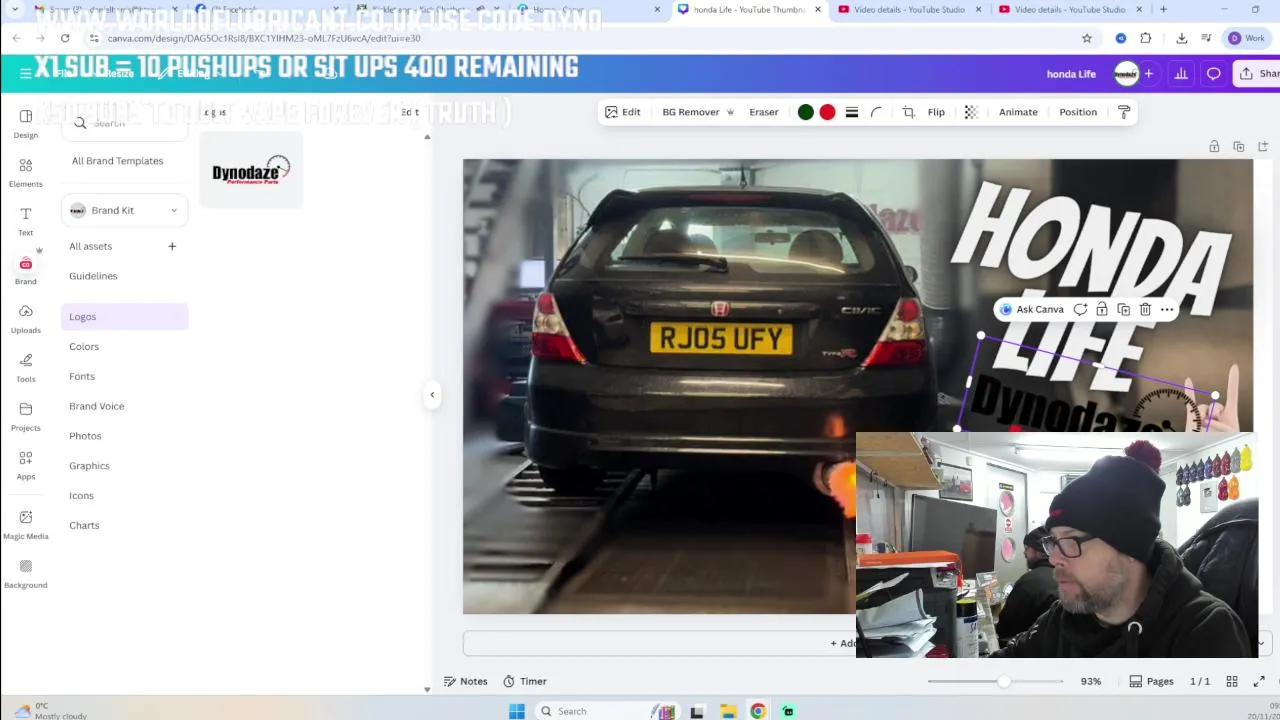The height and width of the screenshot is (720, 1280).
Task: Expand the Brand Kit dropdown
Action: (x=125, y=210)
